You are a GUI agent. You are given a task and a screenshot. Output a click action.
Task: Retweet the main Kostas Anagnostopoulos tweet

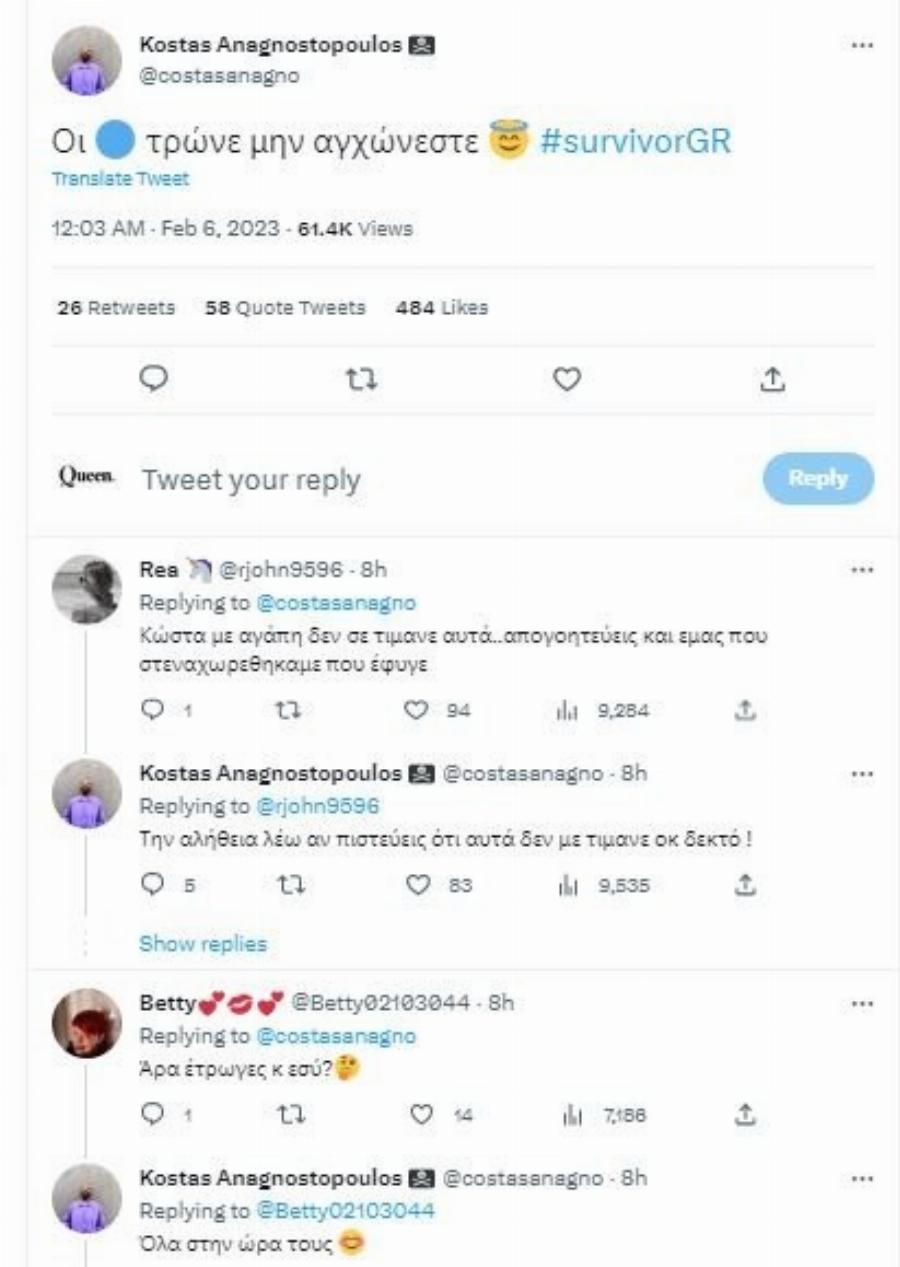click(350, 378)
